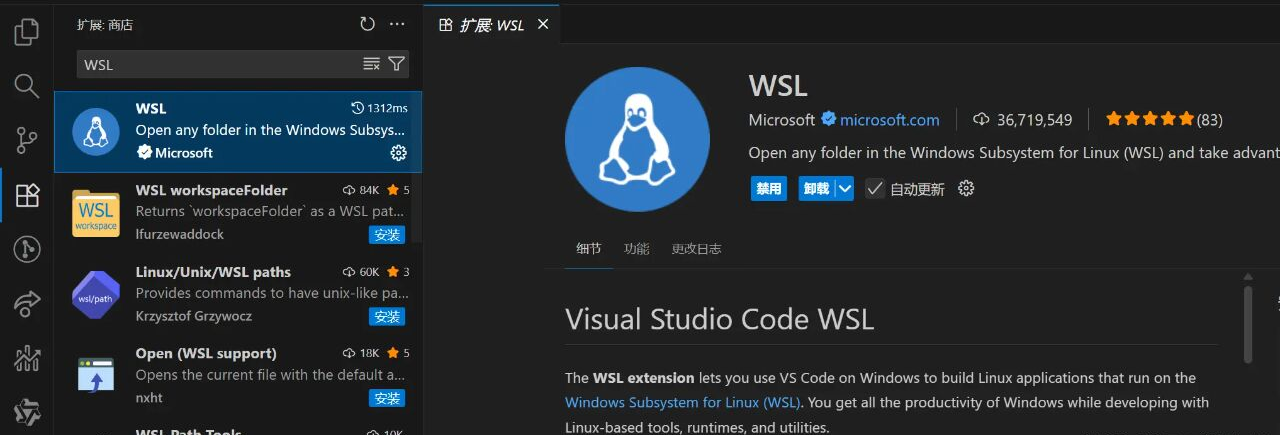Click the download count icon in details

click(981, 119)
